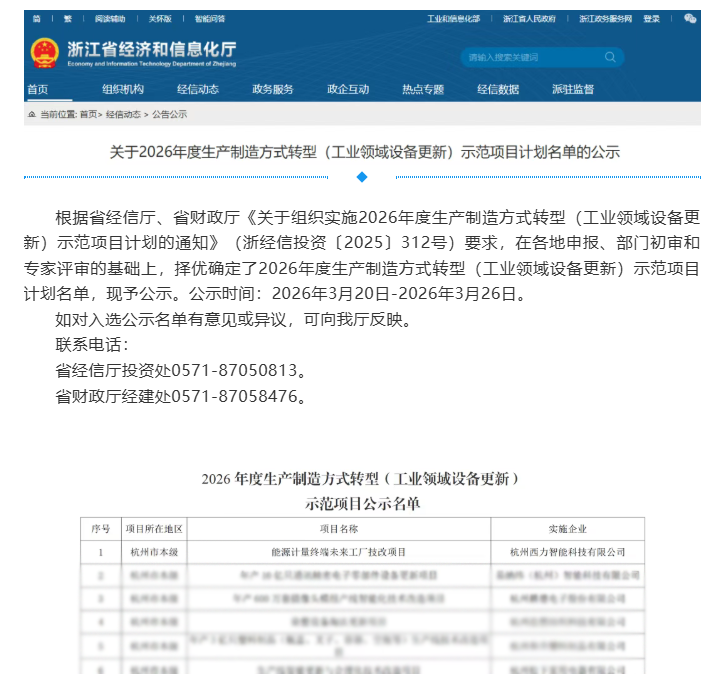Expand 政务服务 navigation menu

tap(273, 89)
